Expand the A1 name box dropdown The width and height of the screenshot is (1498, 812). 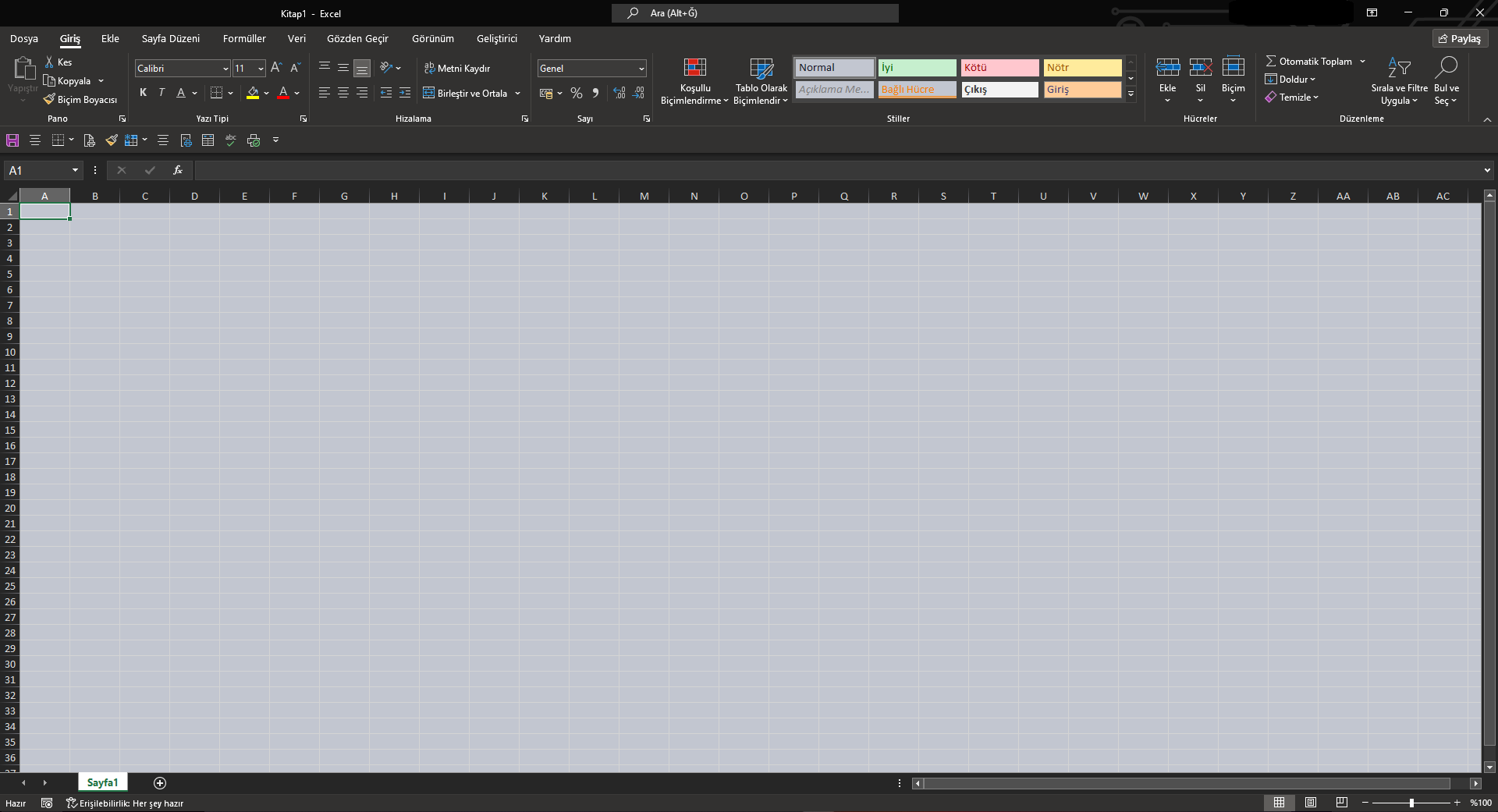[x=75, y=170]
